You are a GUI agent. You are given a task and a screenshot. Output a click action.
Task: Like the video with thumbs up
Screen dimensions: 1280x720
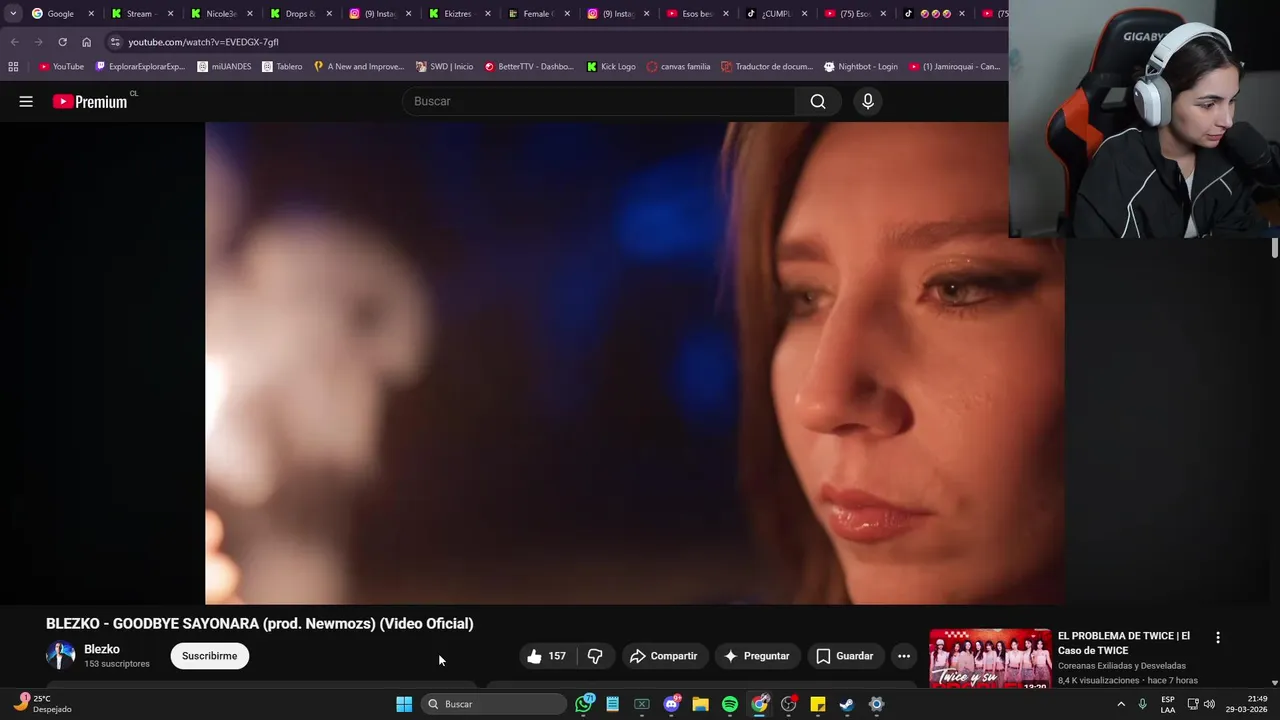click(546, 656)
